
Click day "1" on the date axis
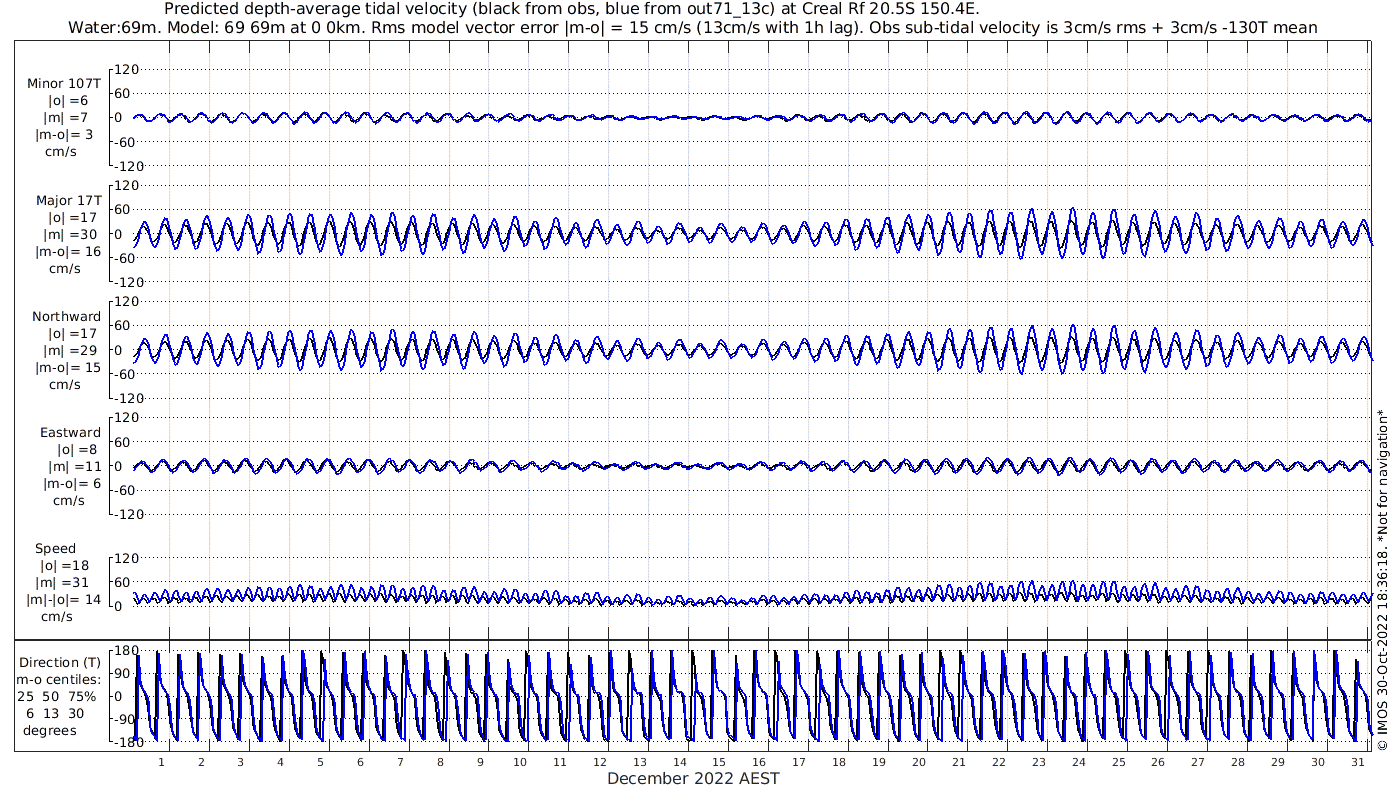tap(161, 762)
